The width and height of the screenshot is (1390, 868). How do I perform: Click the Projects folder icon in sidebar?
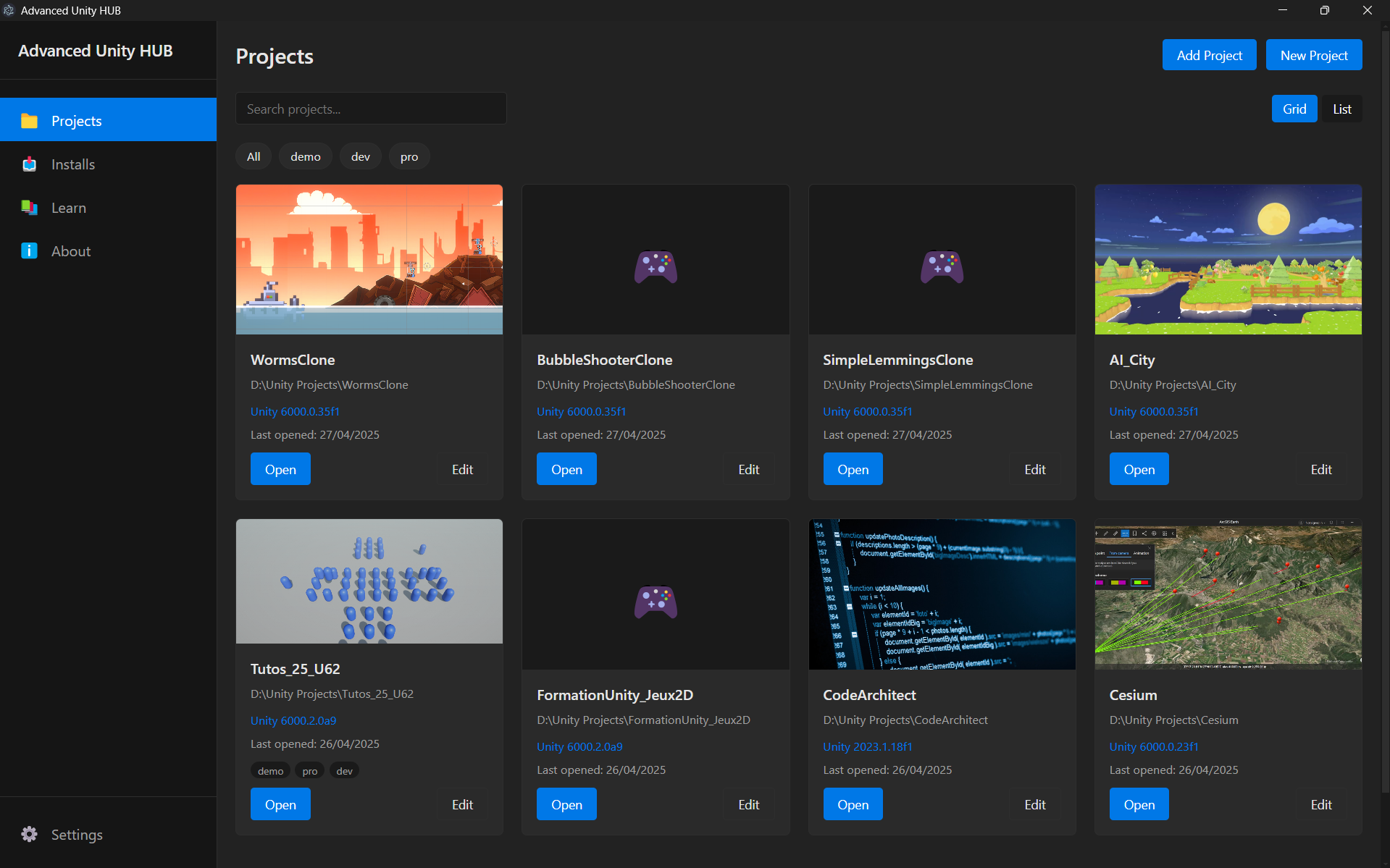pyautogui.click(x=29, y=121)
